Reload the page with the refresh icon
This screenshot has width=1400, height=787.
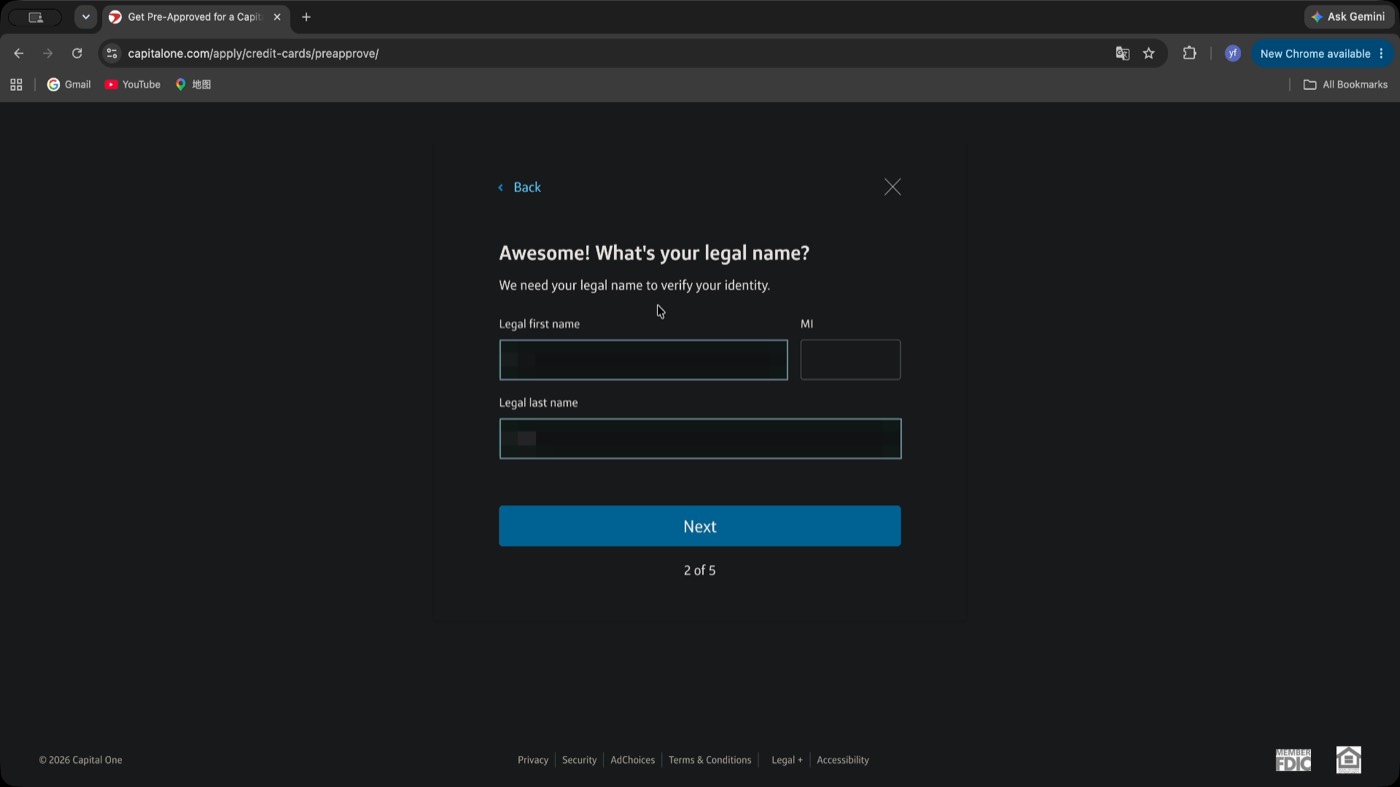(x=77, y=53)
